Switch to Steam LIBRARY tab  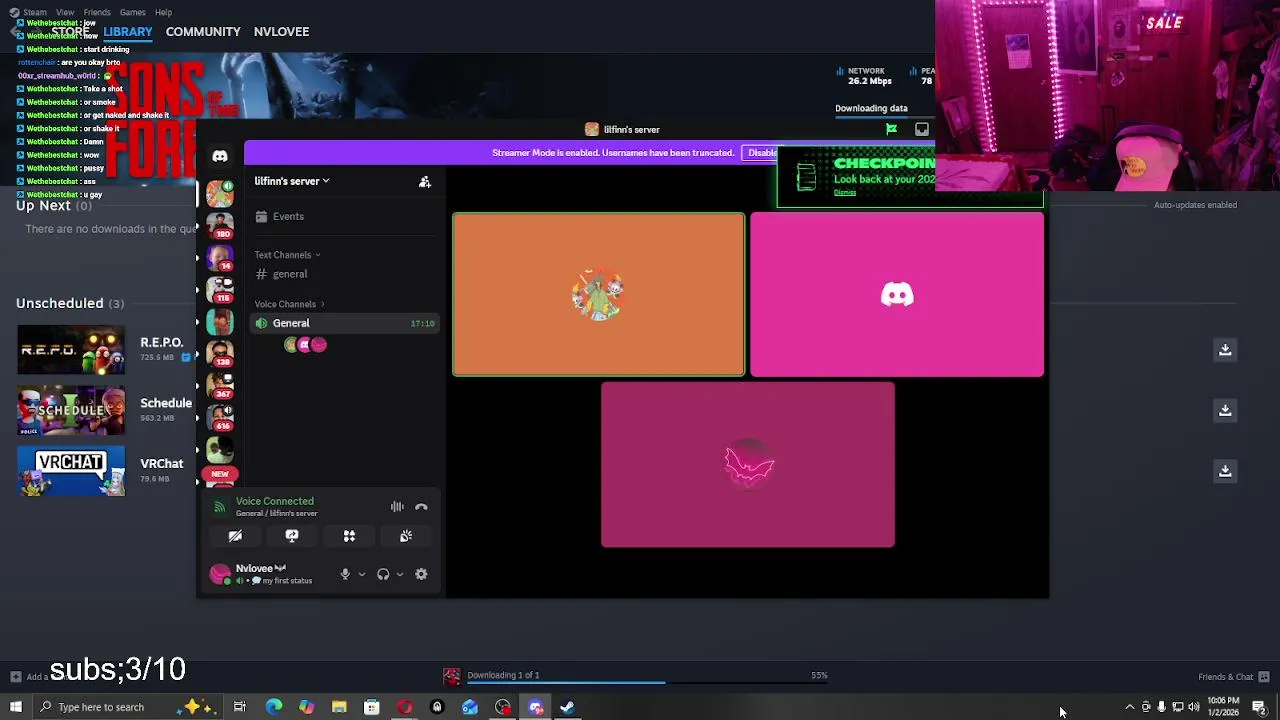point(128,32)
